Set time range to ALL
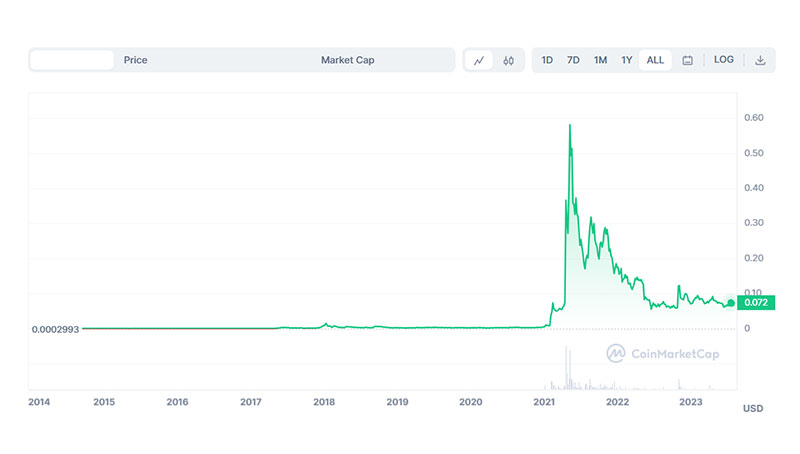Image resolution: width=800 pixels, height=454 pixels. point(655,60)
